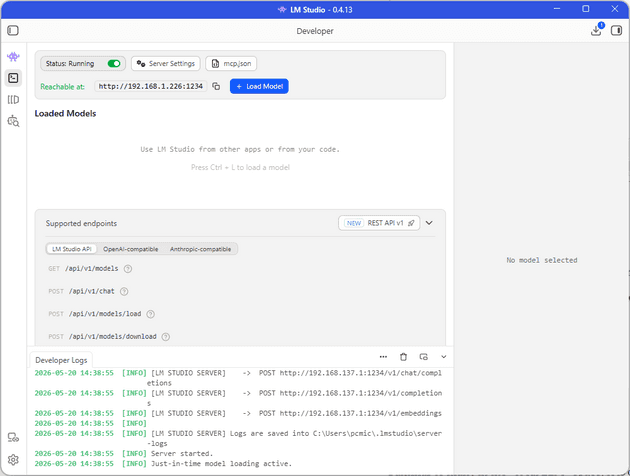
Task: Click the 'Loaded Models' heading
Action: point(65,114)
